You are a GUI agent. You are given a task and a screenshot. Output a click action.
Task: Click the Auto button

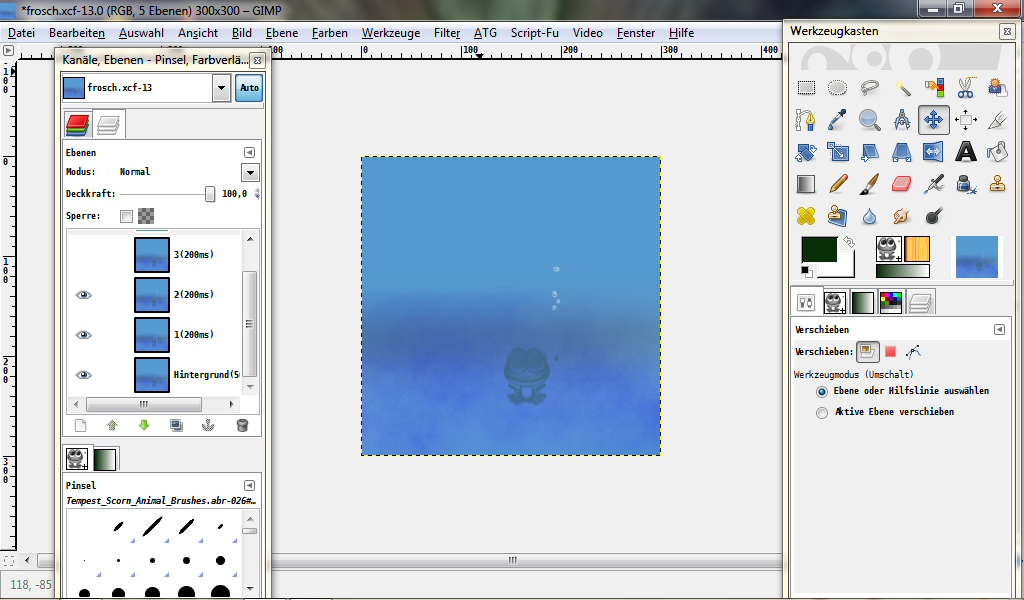[249, 87]
